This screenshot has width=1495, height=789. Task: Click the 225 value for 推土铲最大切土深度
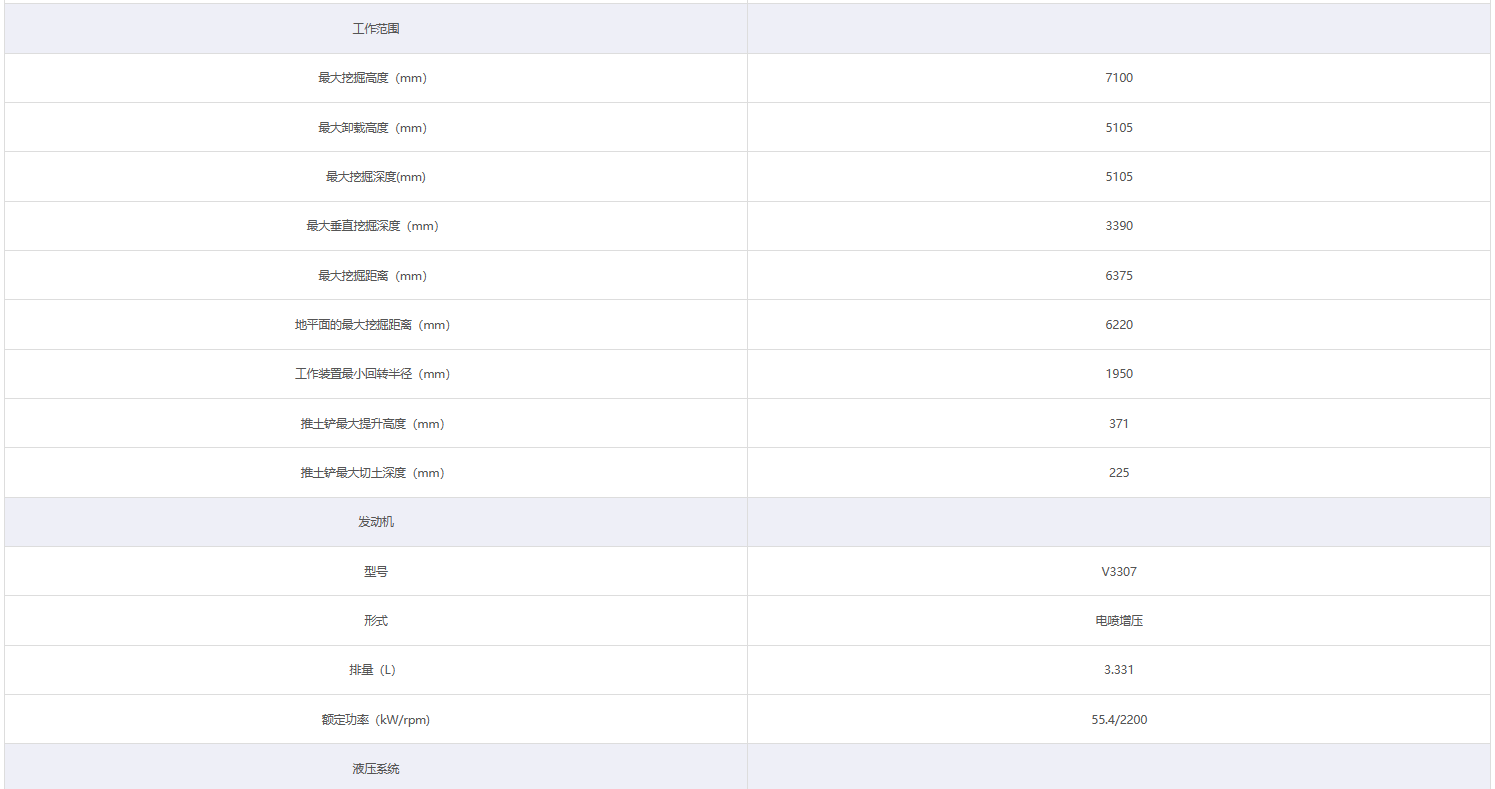[x=1119, y=473]
